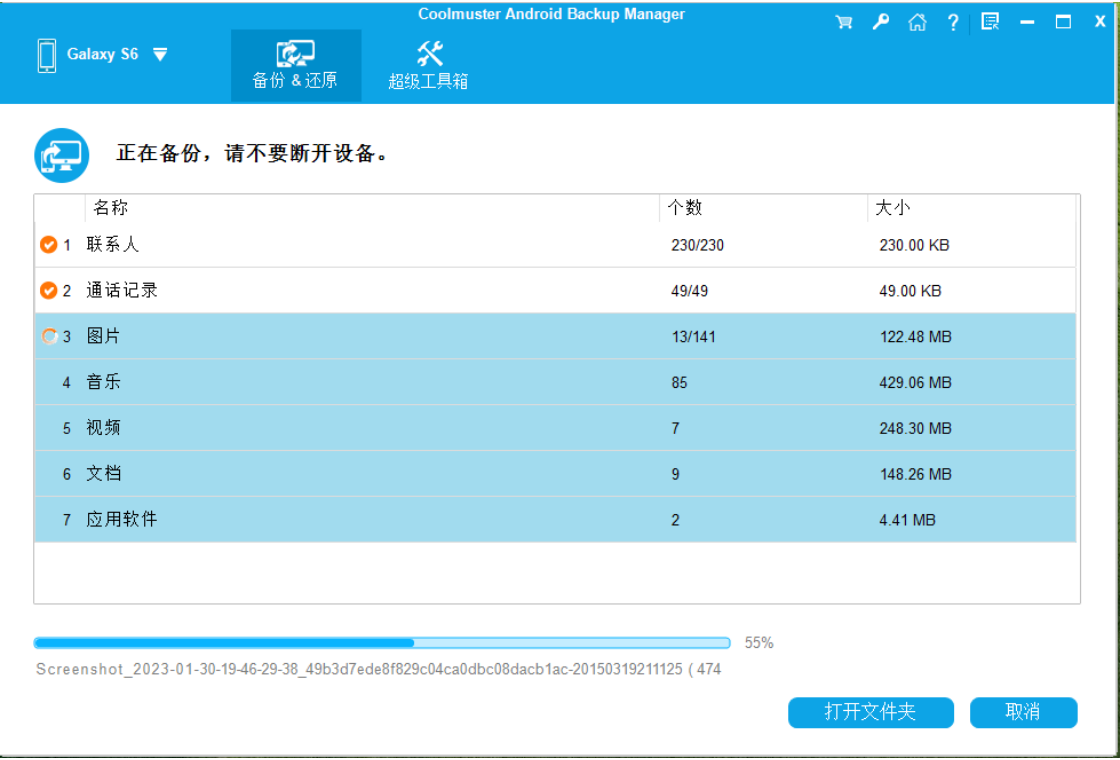Click the 230.00 KB size cell

914,246
